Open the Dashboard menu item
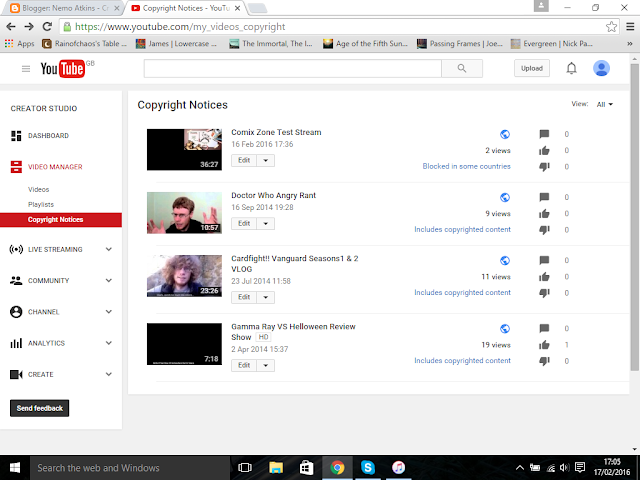 (48, 136)
